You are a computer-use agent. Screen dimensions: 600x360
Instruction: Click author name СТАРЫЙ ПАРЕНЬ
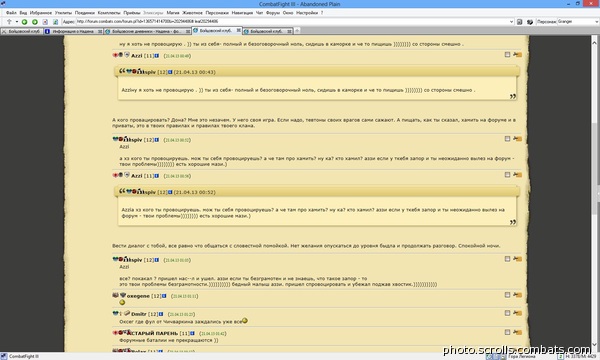pos(155,333)
